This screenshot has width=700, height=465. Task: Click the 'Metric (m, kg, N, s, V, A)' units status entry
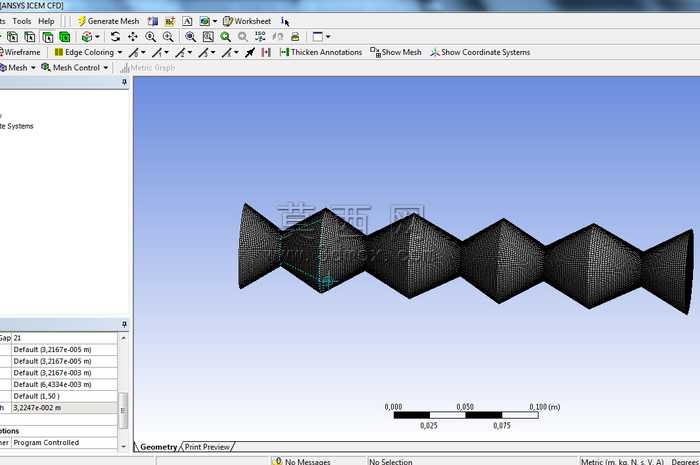[x=622, y=461]
